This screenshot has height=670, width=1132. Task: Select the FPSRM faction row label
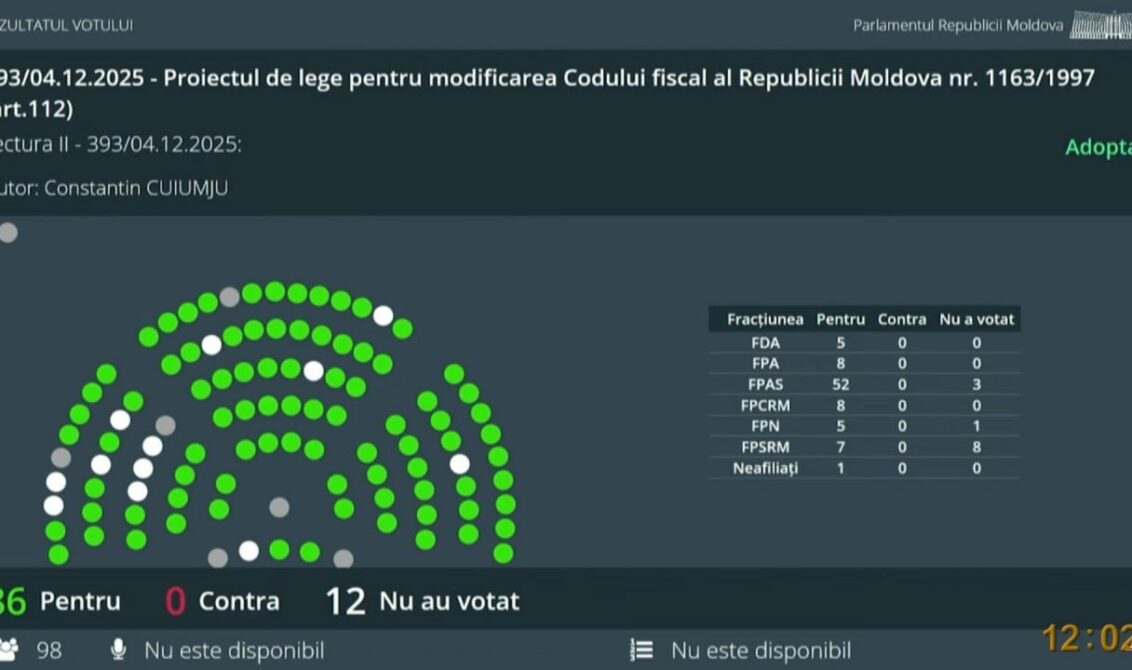(x=765, y=446)
